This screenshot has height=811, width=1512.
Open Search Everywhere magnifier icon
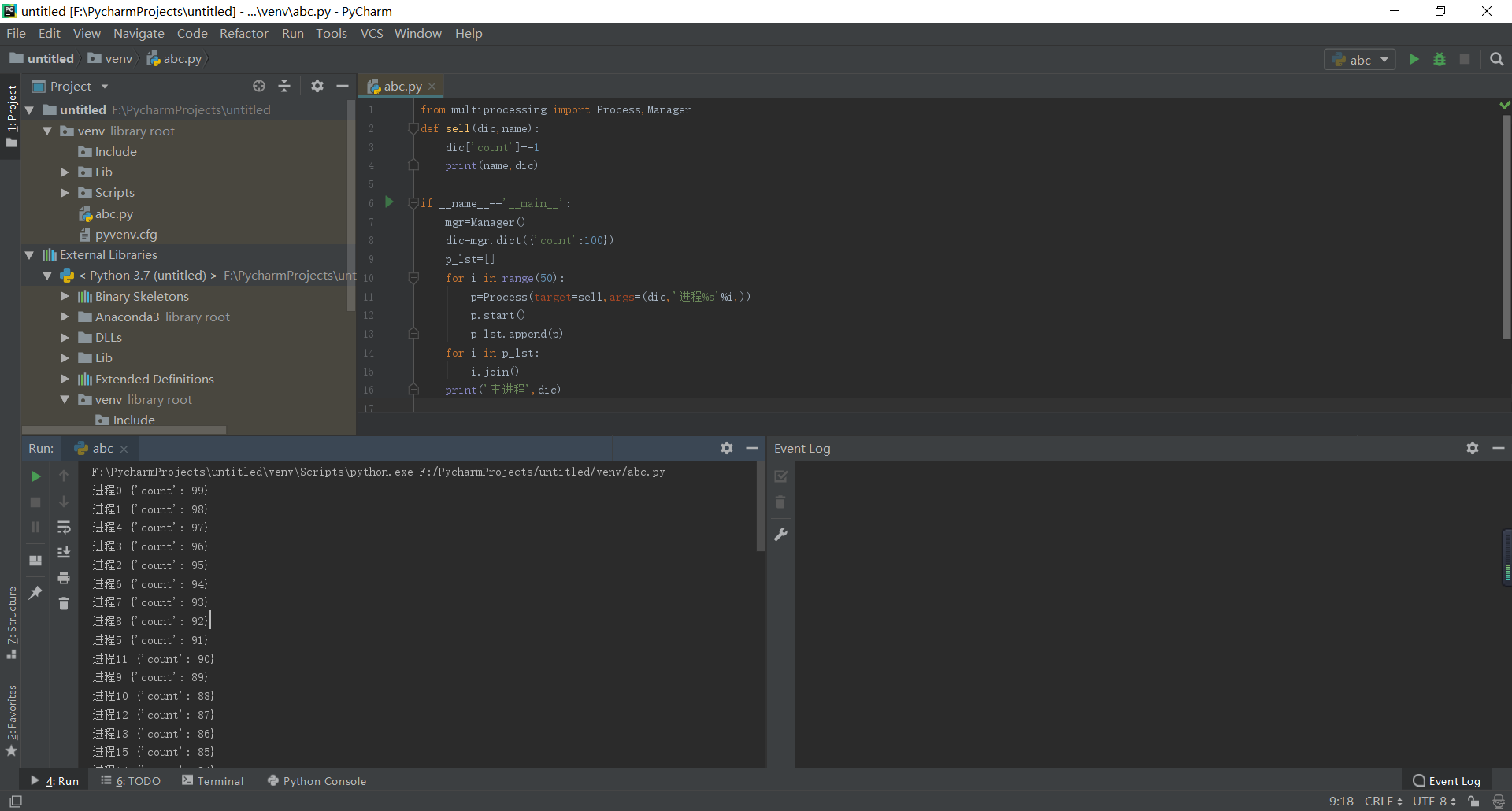coord(1497,59)
